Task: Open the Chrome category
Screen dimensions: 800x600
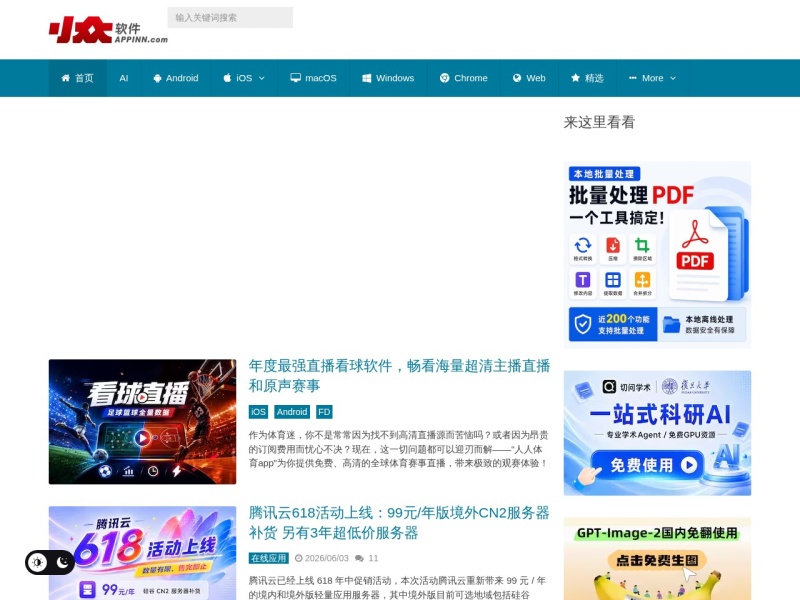Action: (x=463, y=78)
